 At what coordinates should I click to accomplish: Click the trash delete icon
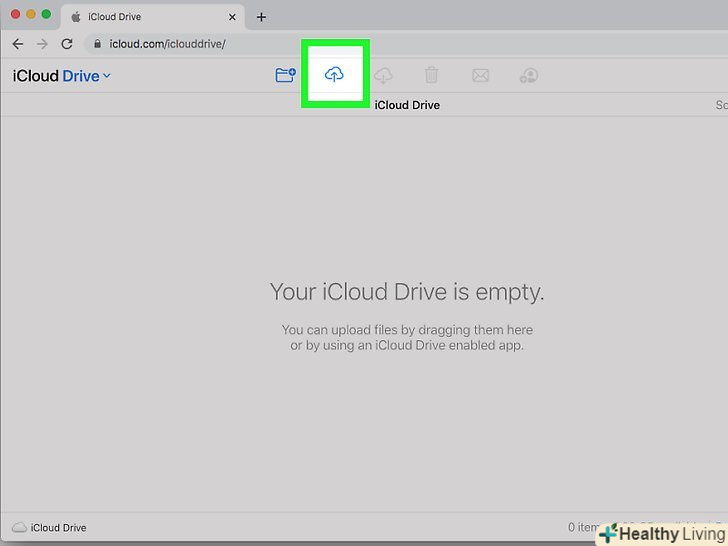pos(431,75)
